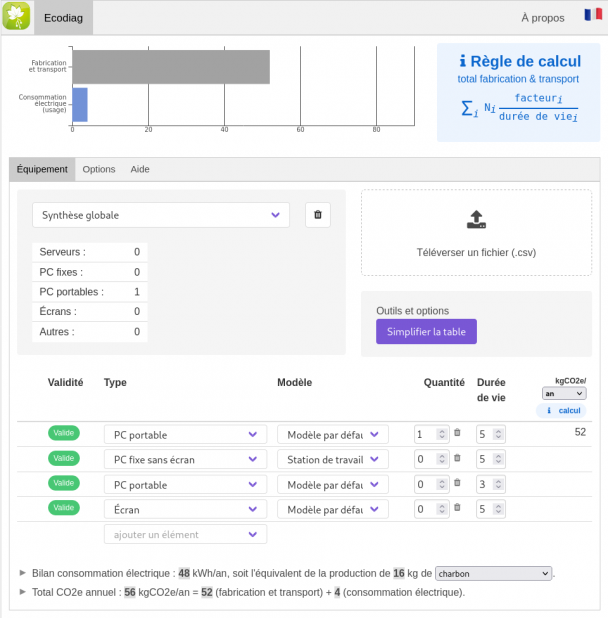This screenshot has height=618, width=608.
Task: Open the Synthèse globale dropdown
Action: [161, 215]
